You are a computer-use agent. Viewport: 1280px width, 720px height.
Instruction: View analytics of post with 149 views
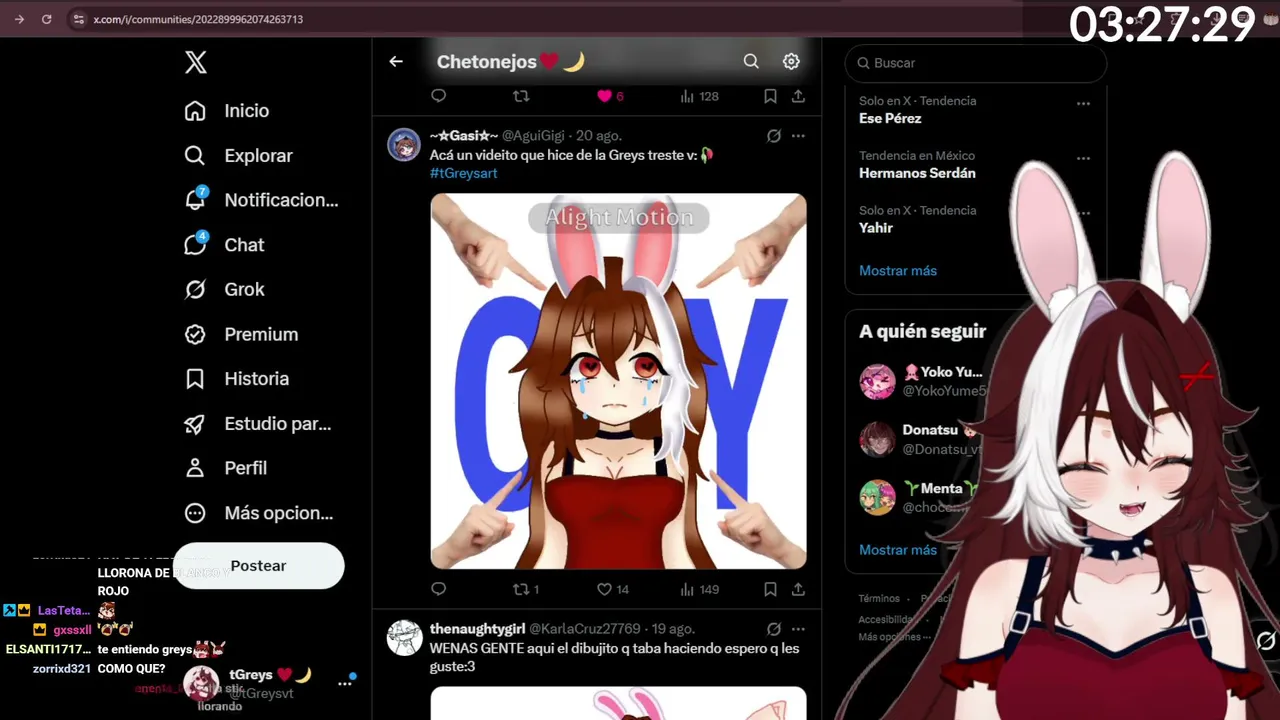click(699, 590)
